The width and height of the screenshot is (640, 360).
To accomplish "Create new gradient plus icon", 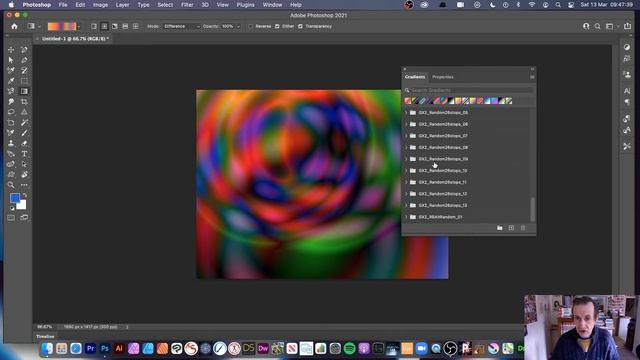I will tap(511, 228).
